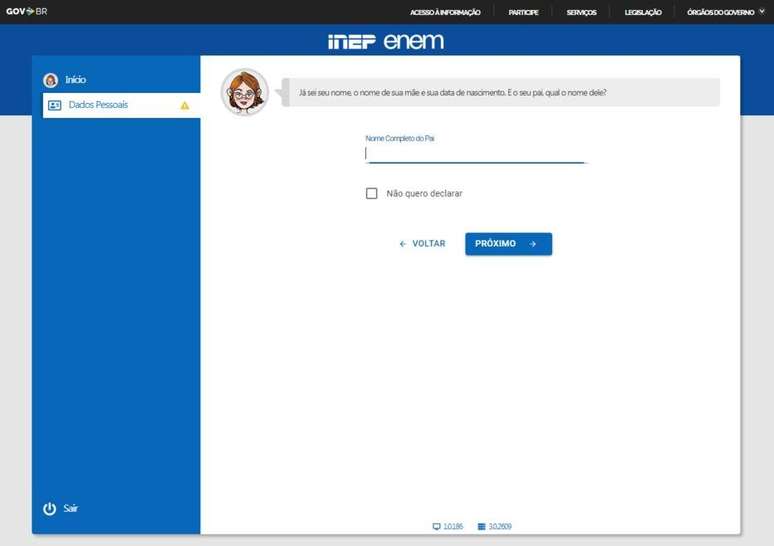Click the Início avatar icon in sidebar
The width and height of the screenshot is (774, 546).
[50, 80]
